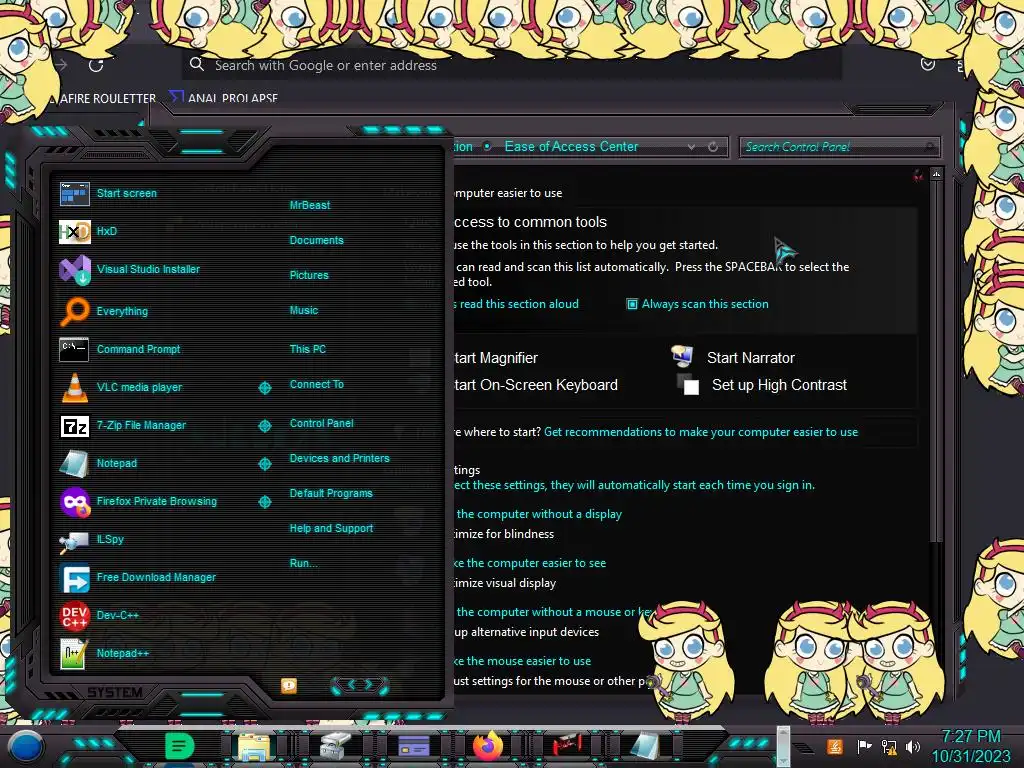
Task: Open MrBeast user folder
Action: tap(310, 205)
